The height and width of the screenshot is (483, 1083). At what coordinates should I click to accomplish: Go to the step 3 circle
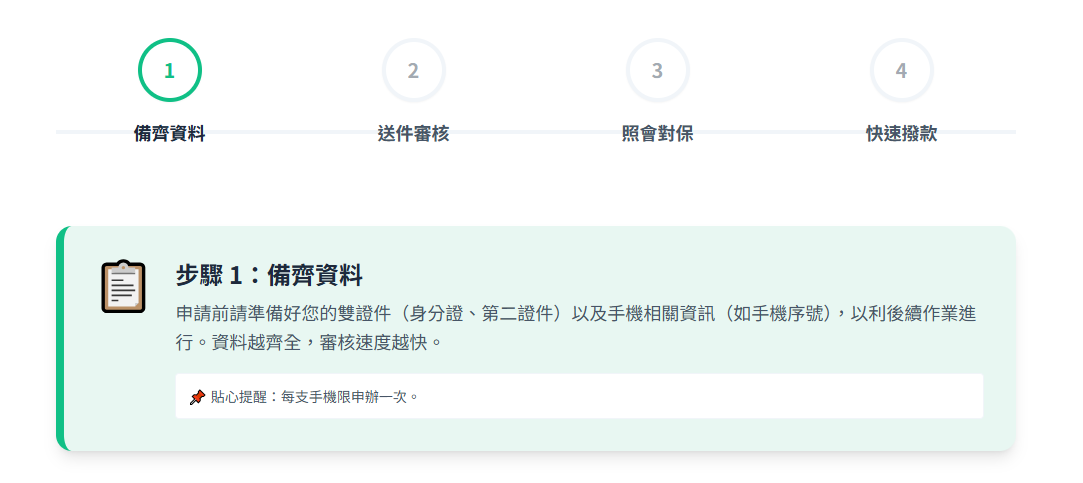pyautogui.click(x=658, y=70)
